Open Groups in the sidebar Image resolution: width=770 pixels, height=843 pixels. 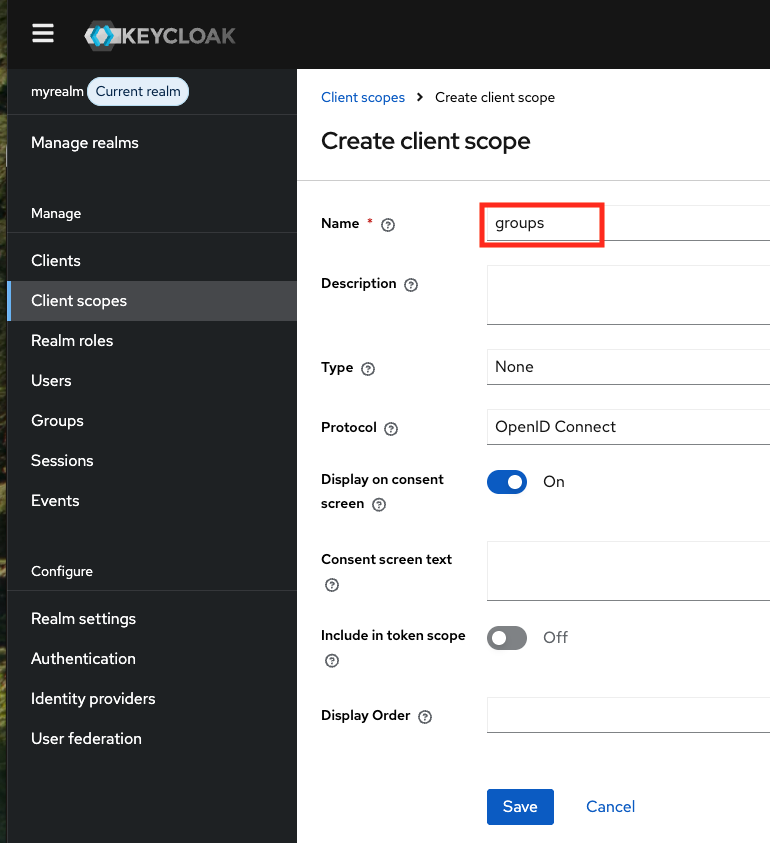[x=152, y=421]
